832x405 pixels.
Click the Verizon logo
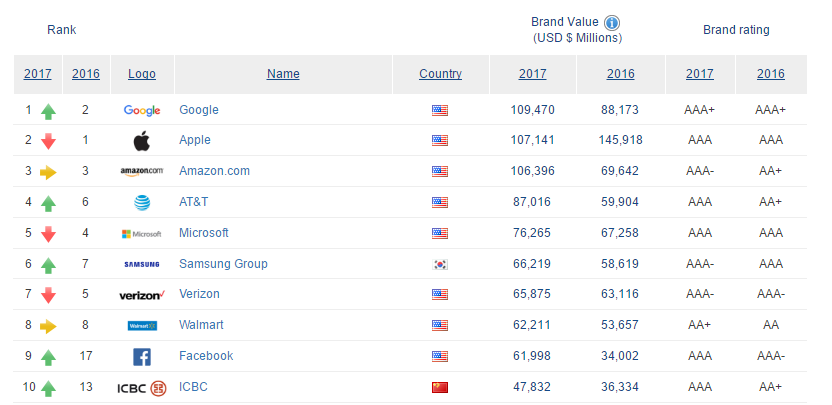[x=142, y=295]
